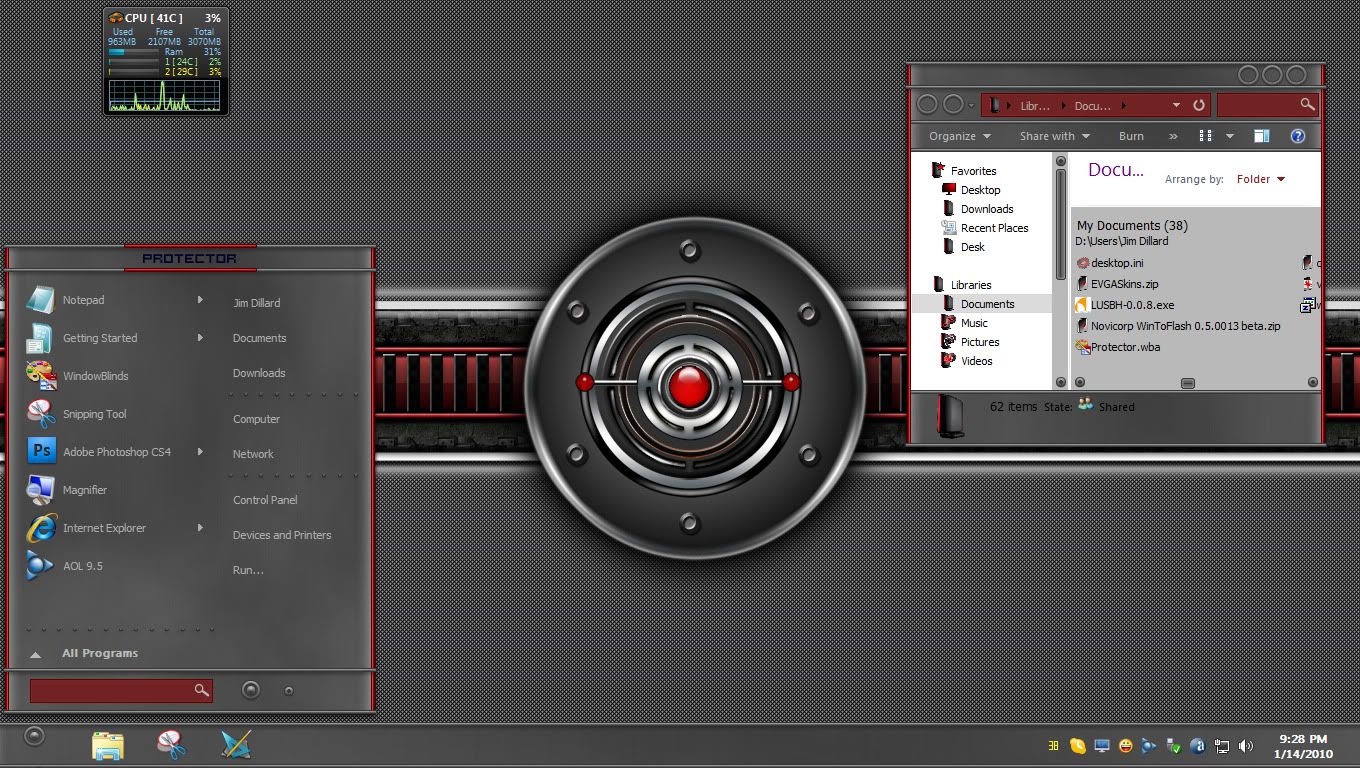Screen dimensions: 1360x768
Task: Click the Explorer search box
Action: pos(1267,104)
